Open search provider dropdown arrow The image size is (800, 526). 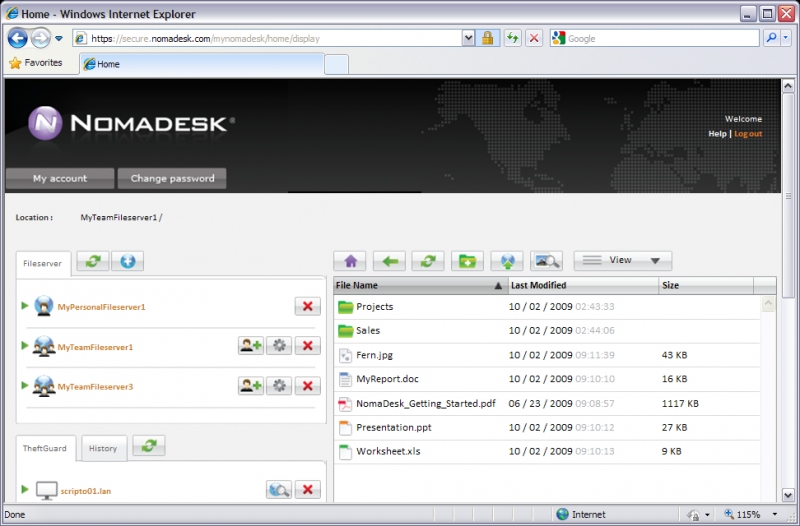point(786,38)
